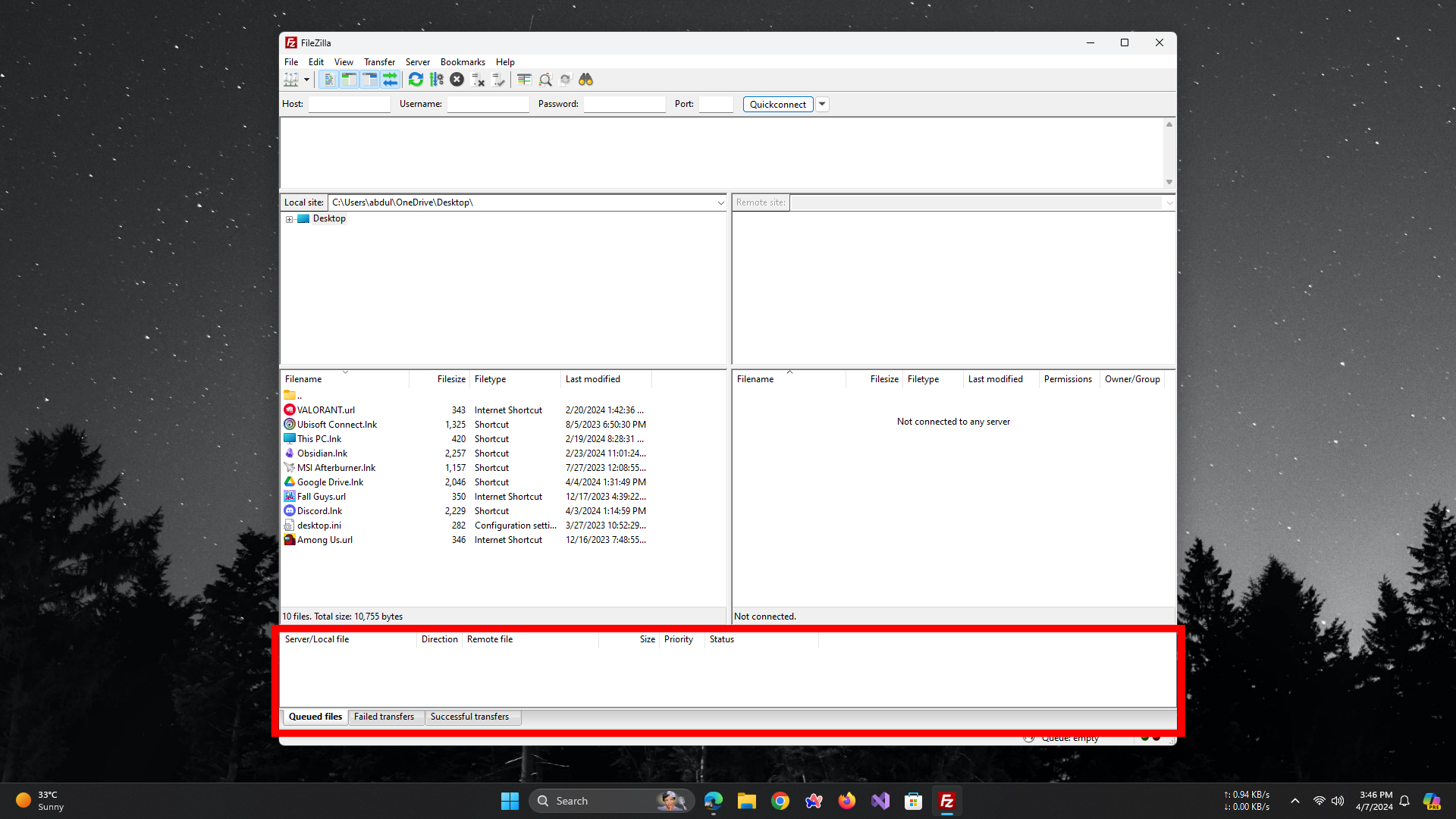Toggle message log display

328,80
